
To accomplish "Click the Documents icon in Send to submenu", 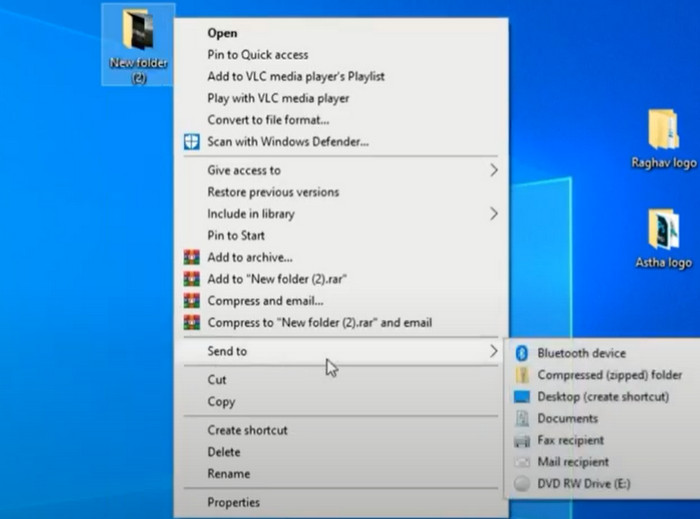I will (521, 418).
